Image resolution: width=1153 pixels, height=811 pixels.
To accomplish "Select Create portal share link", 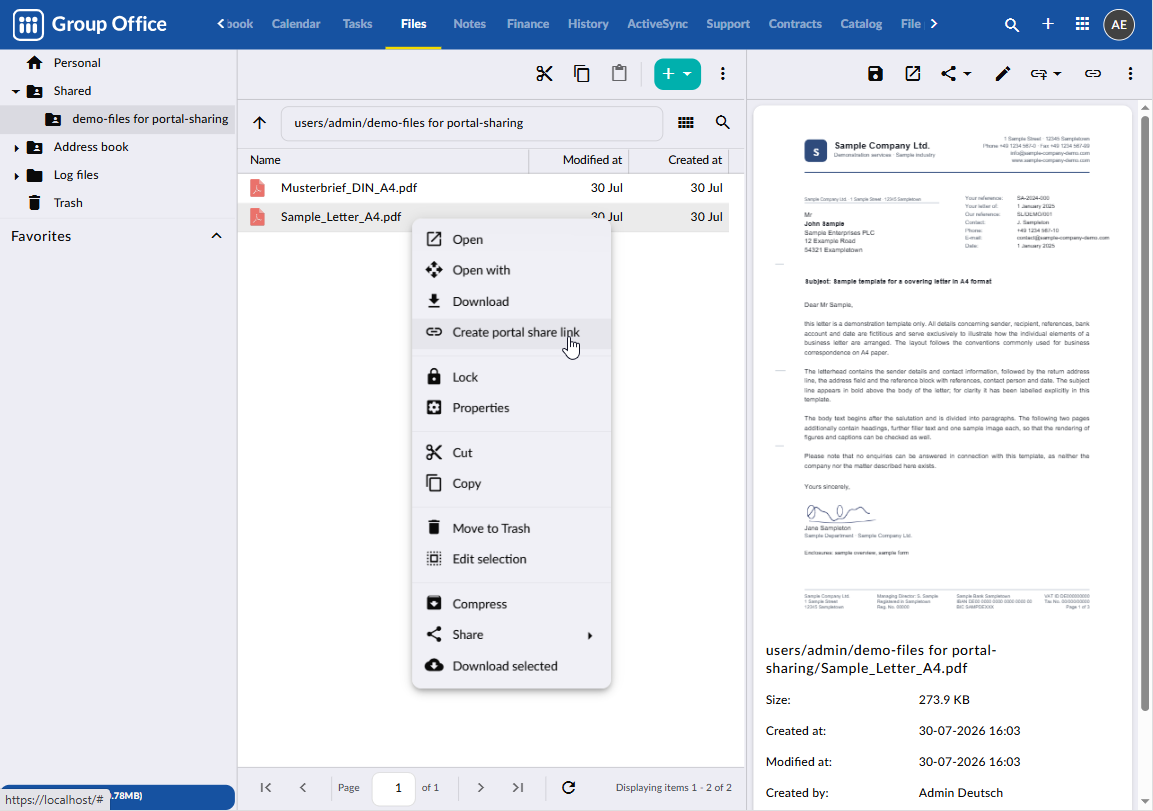I will tap(511, 332).
